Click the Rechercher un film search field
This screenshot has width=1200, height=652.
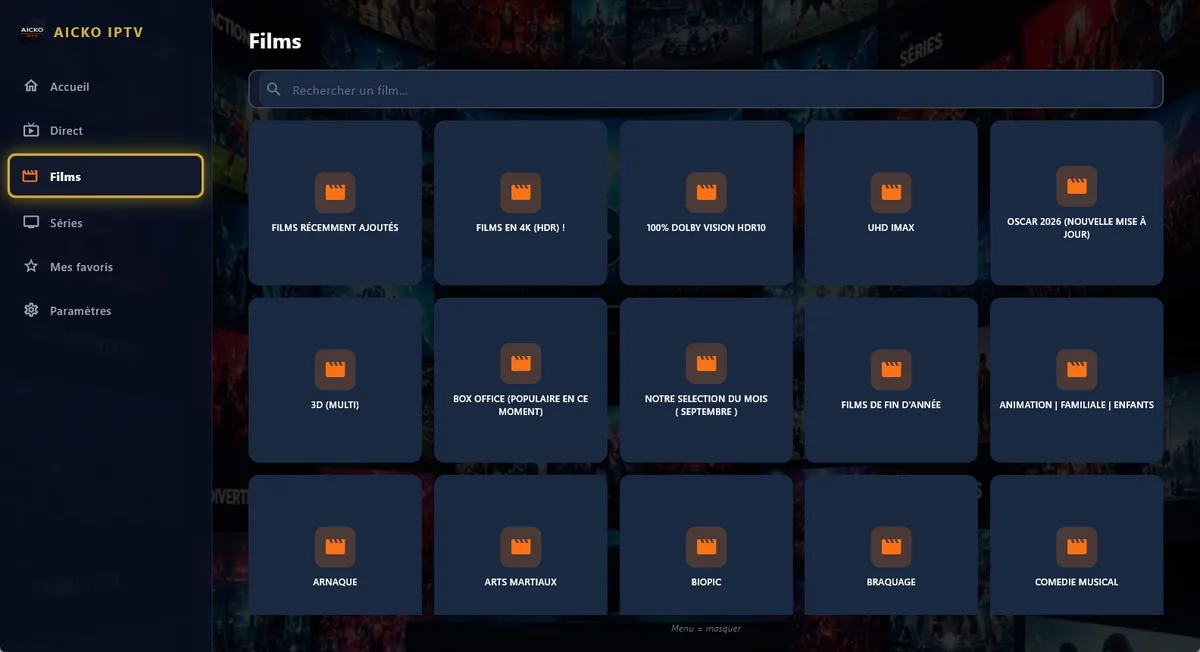(706, 90)
